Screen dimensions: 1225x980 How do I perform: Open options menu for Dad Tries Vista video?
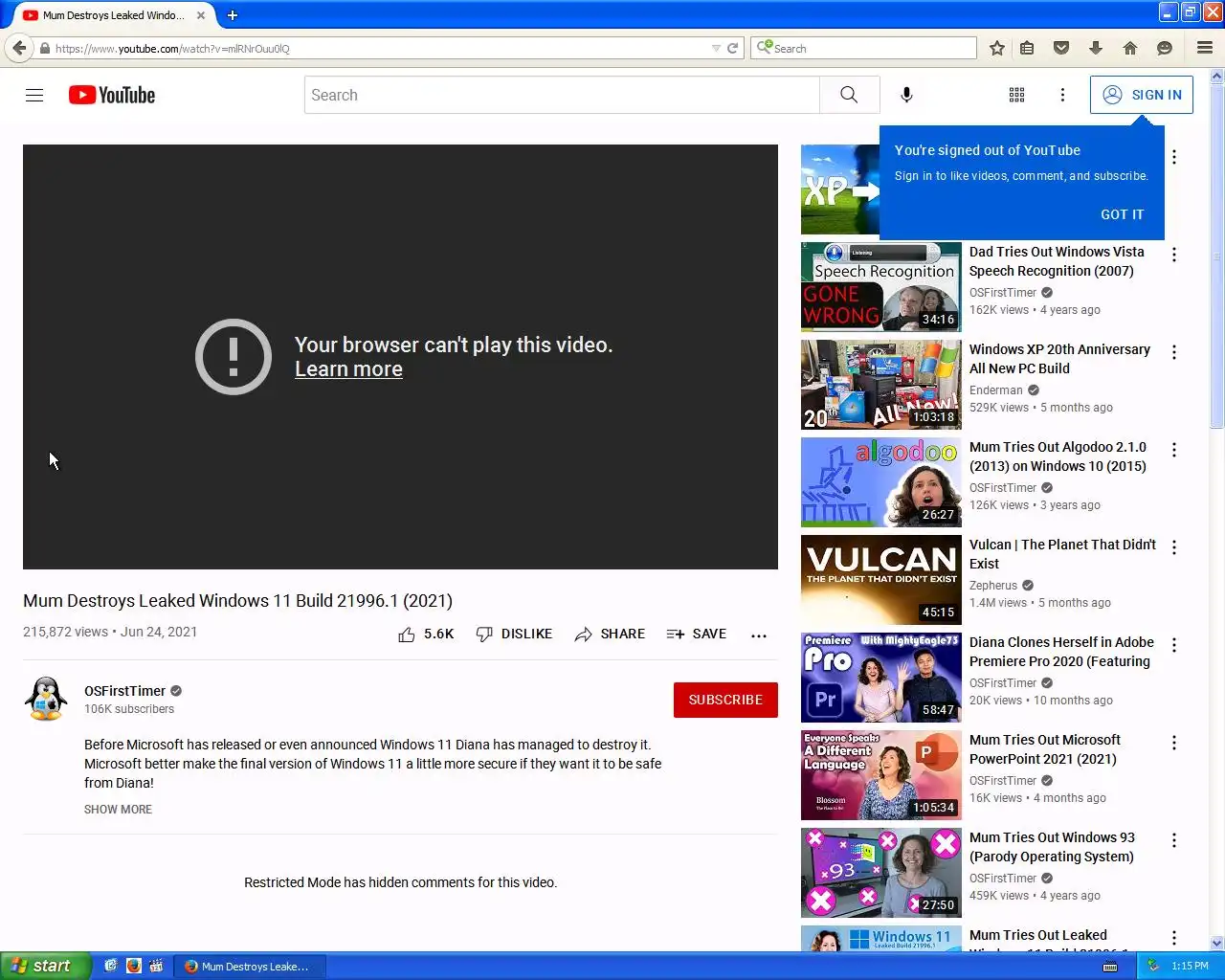[1174, 255]
